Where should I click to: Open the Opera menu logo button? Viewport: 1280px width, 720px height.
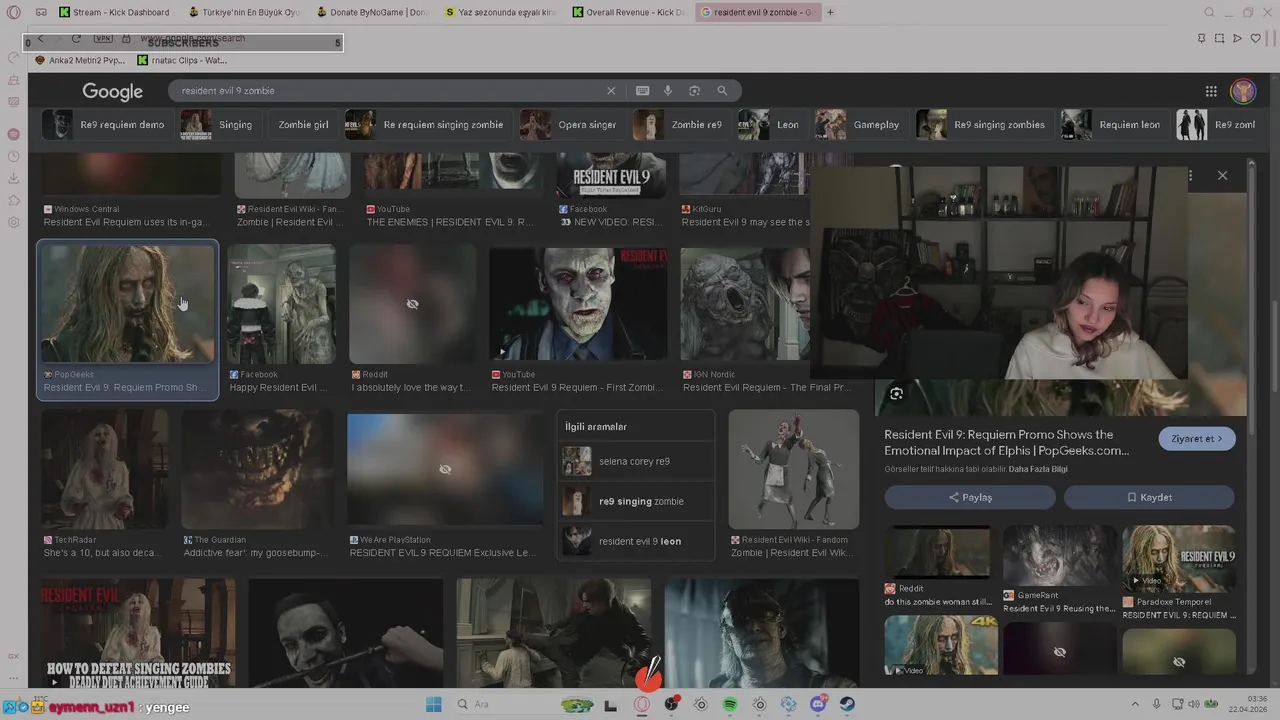pyautogui.click(x=13, y=12)
